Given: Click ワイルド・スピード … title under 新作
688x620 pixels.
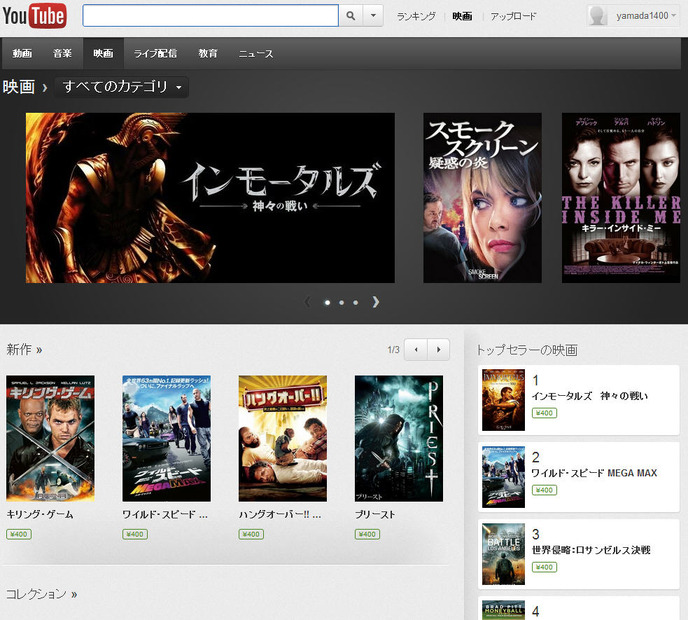Looking at the screenshot, I should (x=165, y=514).
